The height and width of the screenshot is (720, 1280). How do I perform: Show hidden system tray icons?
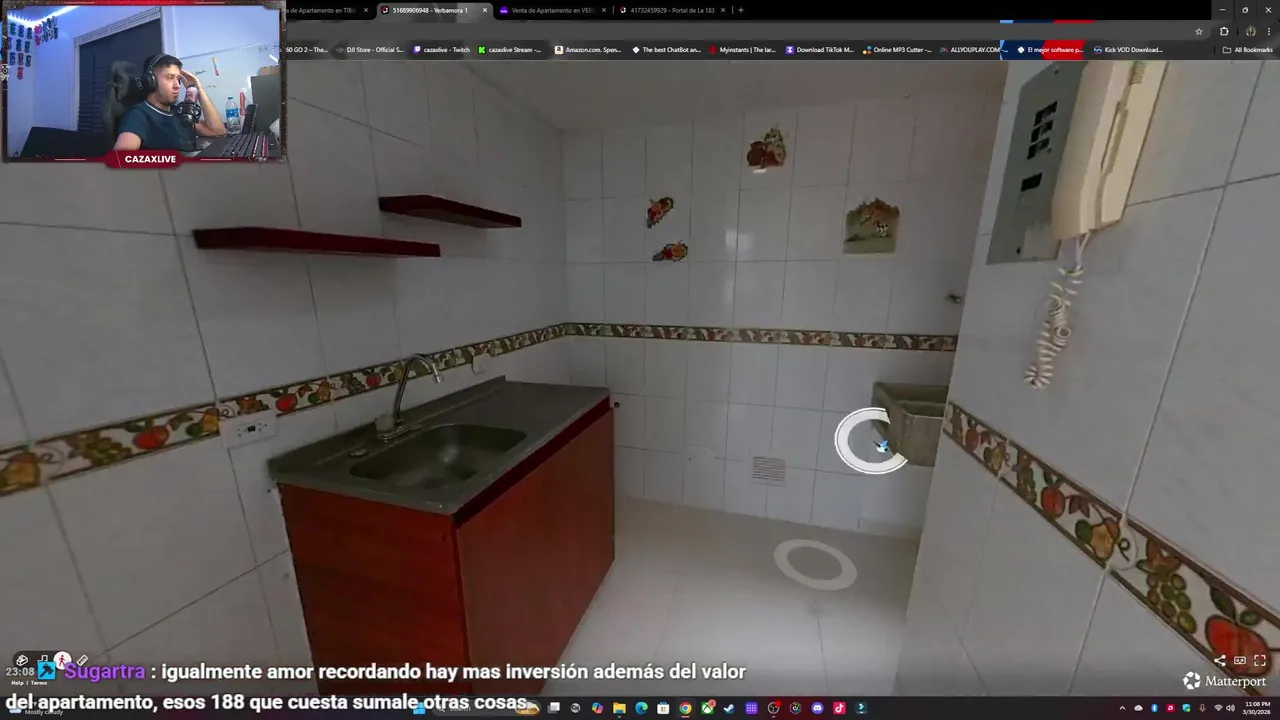[x=1122, y=708]
